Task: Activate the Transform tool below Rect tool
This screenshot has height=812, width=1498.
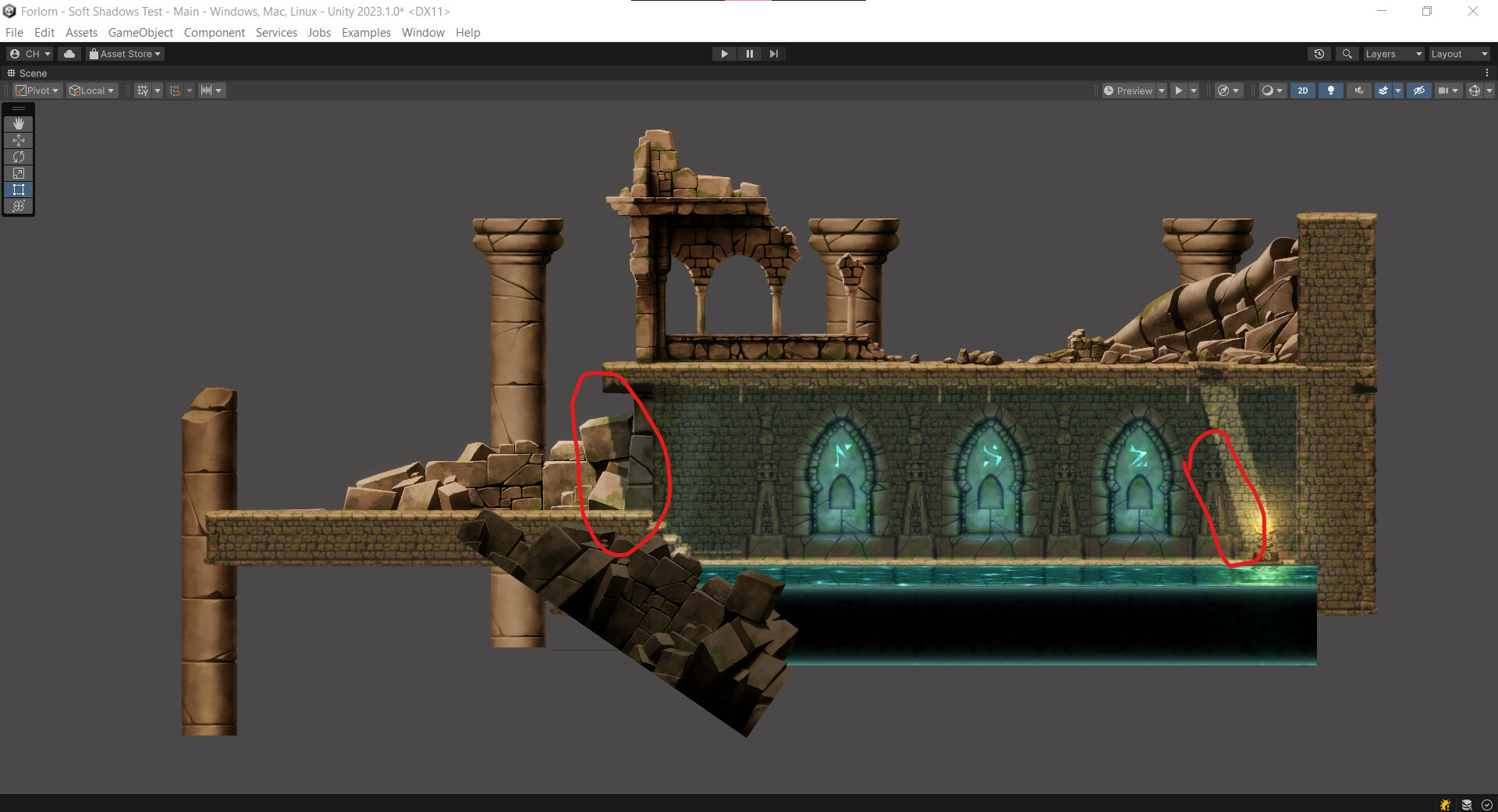Action: coord(18,206)
